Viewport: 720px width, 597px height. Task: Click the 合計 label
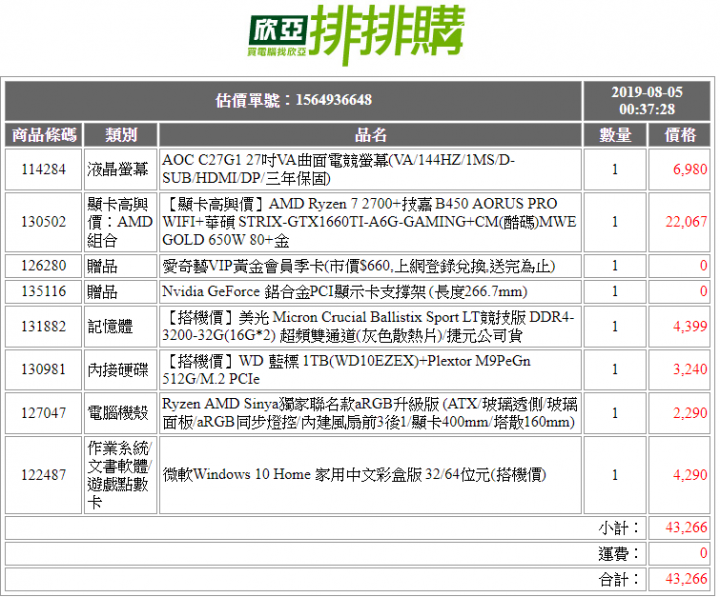(619, 579)
